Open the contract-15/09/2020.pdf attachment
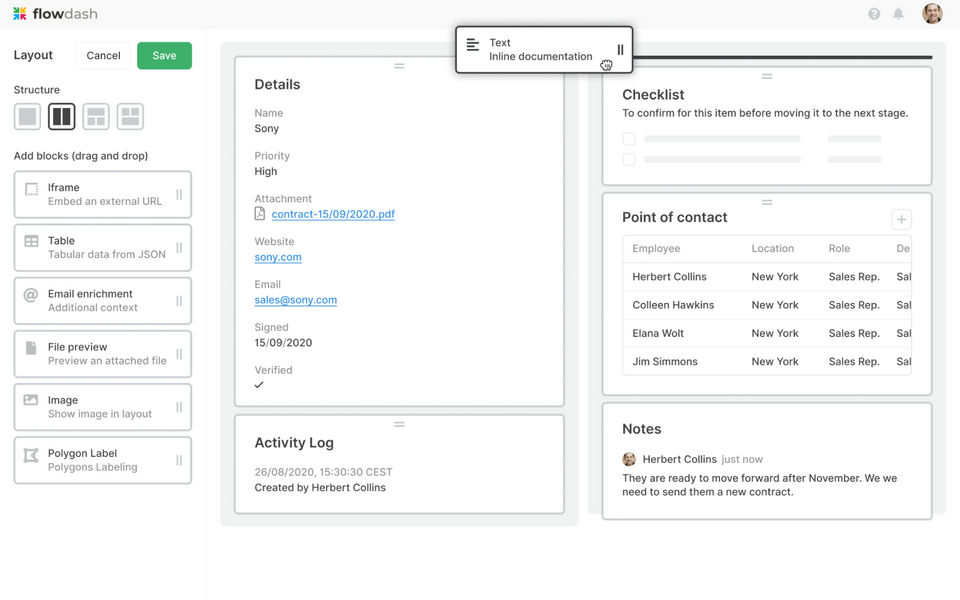Image resolution: width=960 pixels, height=600 pixels. [x=333, y=214]
